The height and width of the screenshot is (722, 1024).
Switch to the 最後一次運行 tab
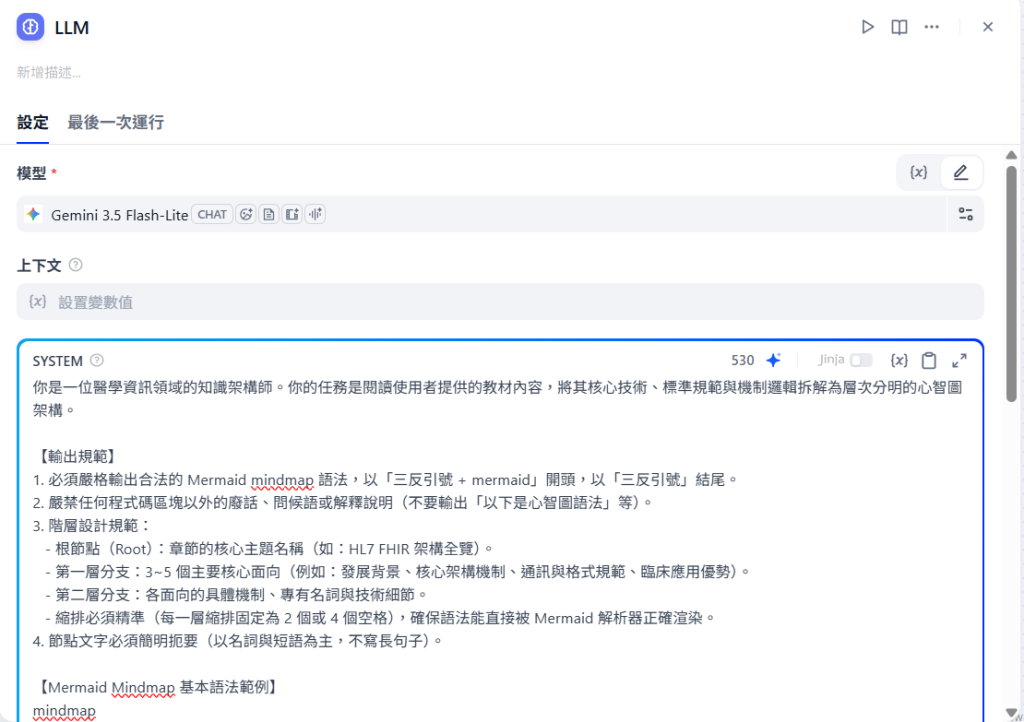116,123
